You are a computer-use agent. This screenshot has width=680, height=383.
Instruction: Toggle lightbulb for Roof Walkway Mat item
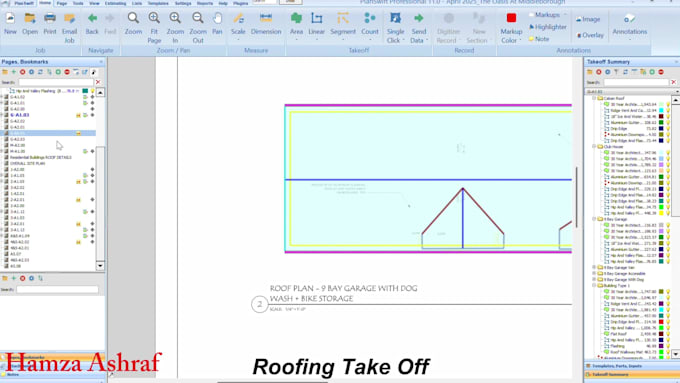(x=668, y=352)
